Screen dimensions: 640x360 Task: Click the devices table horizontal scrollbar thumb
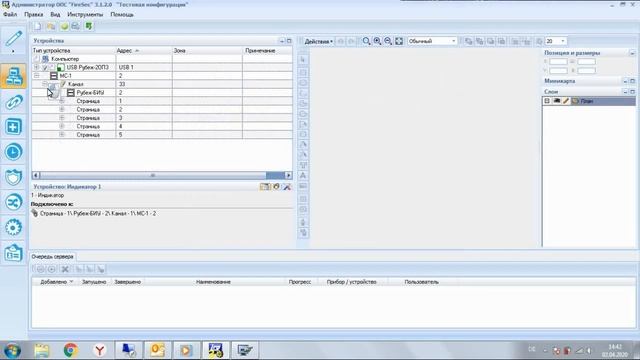click(153, 176)
